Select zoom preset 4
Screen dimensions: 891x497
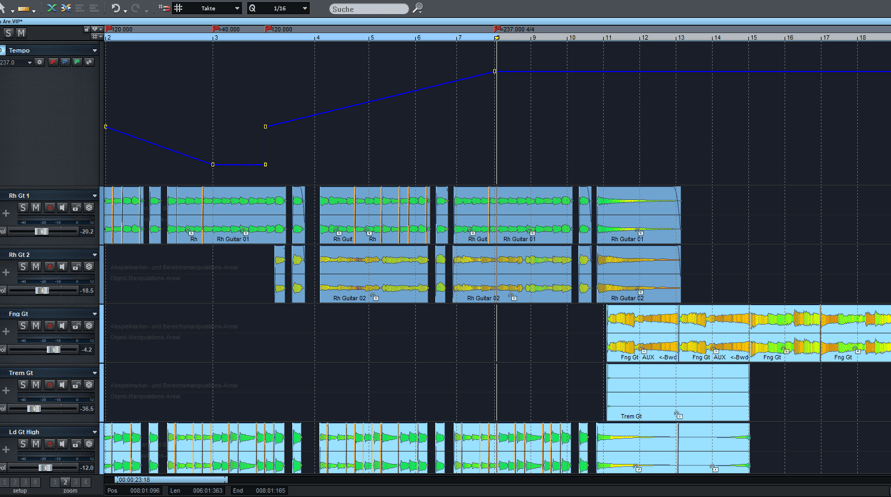click(85, 482)
